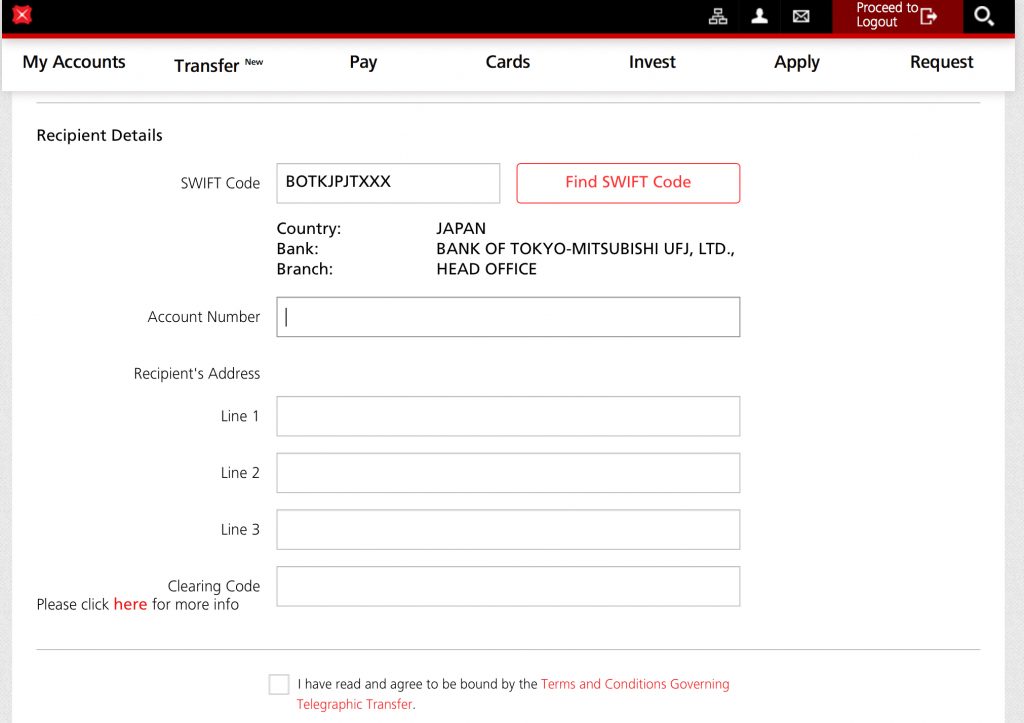This screenshot has height=723, width=1024.
Task: Click the 'HEAD OFFICE' branch value
Action: pyautogui.click(x=487, y=269)
